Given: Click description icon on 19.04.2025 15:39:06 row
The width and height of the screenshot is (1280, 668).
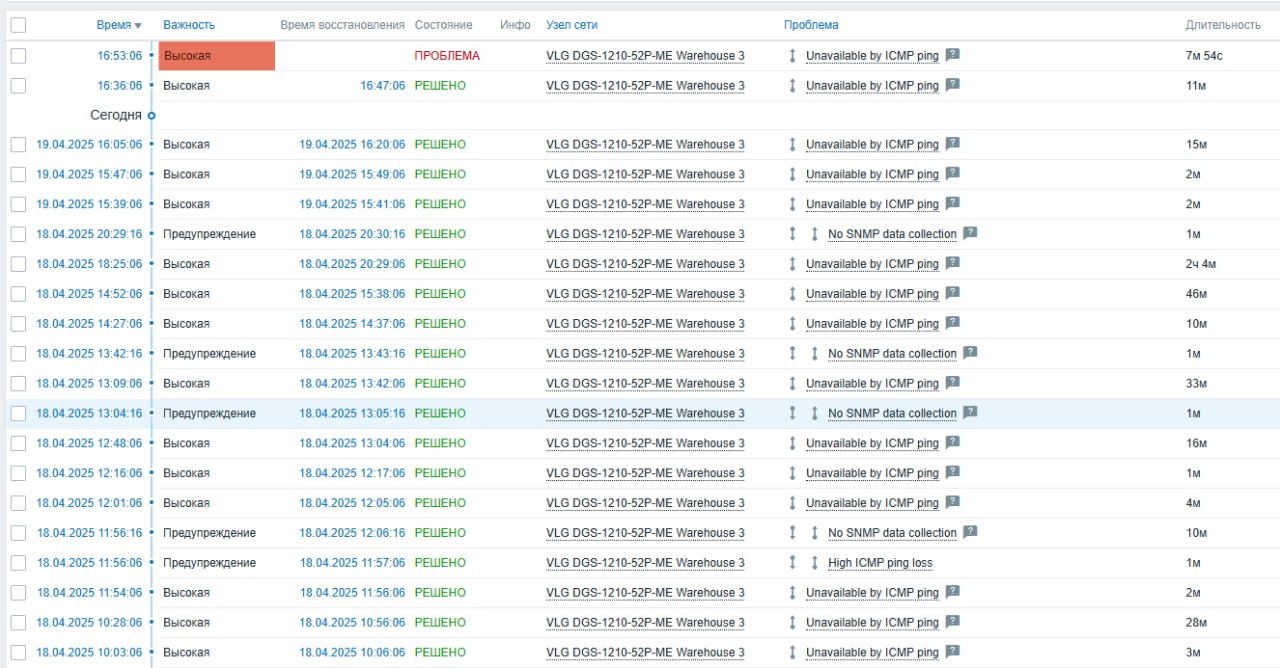Looking at the screenshot, I should tap(953, 204).
